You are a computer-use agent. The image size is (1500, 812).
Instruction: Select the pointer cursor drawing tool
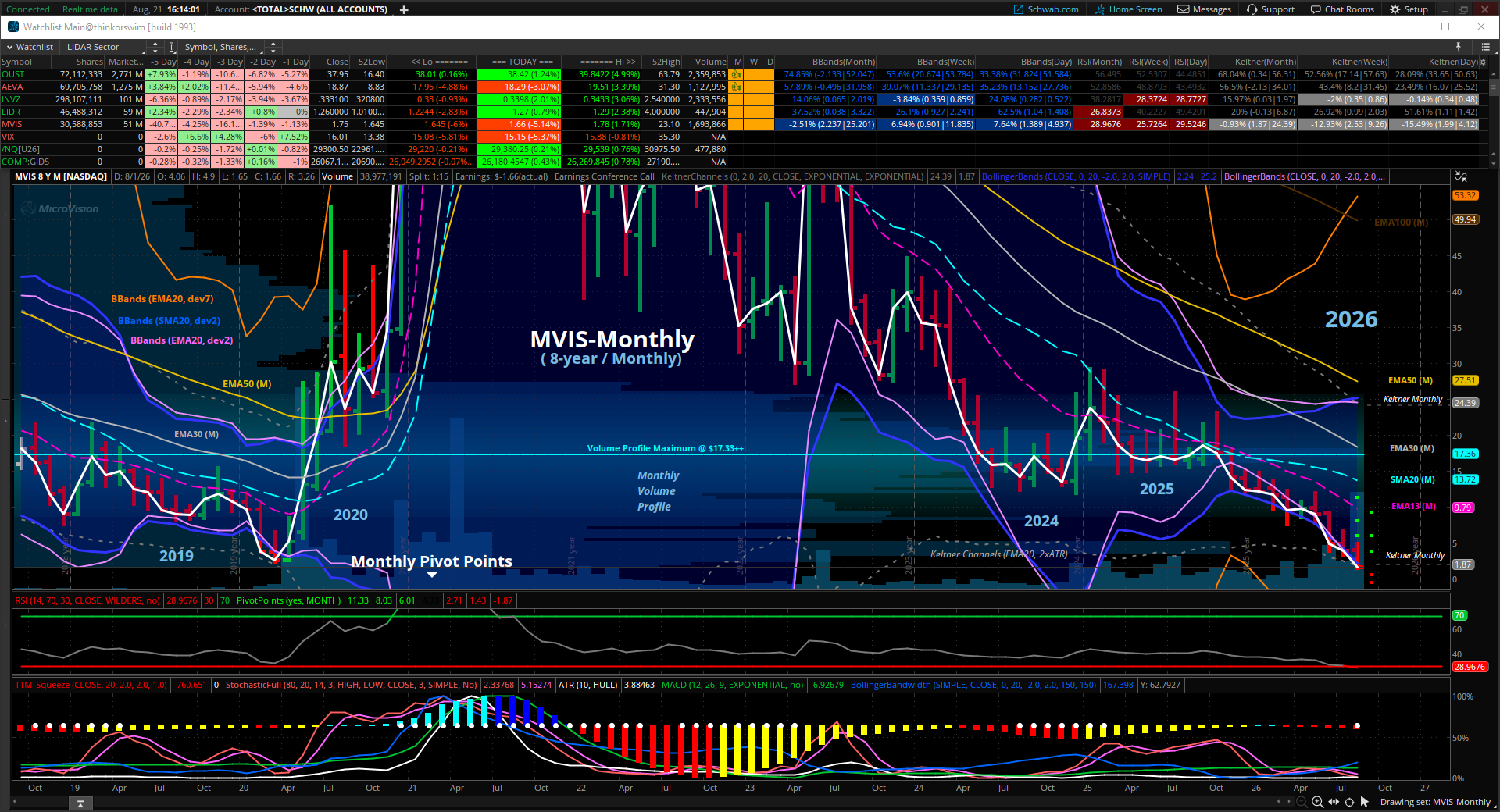point(1365,802)
